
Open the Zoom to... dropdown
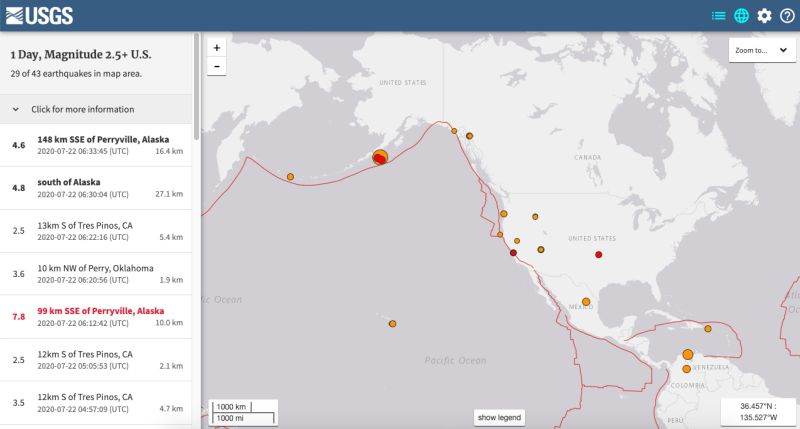pyautogui.click(x=762, y=50)
